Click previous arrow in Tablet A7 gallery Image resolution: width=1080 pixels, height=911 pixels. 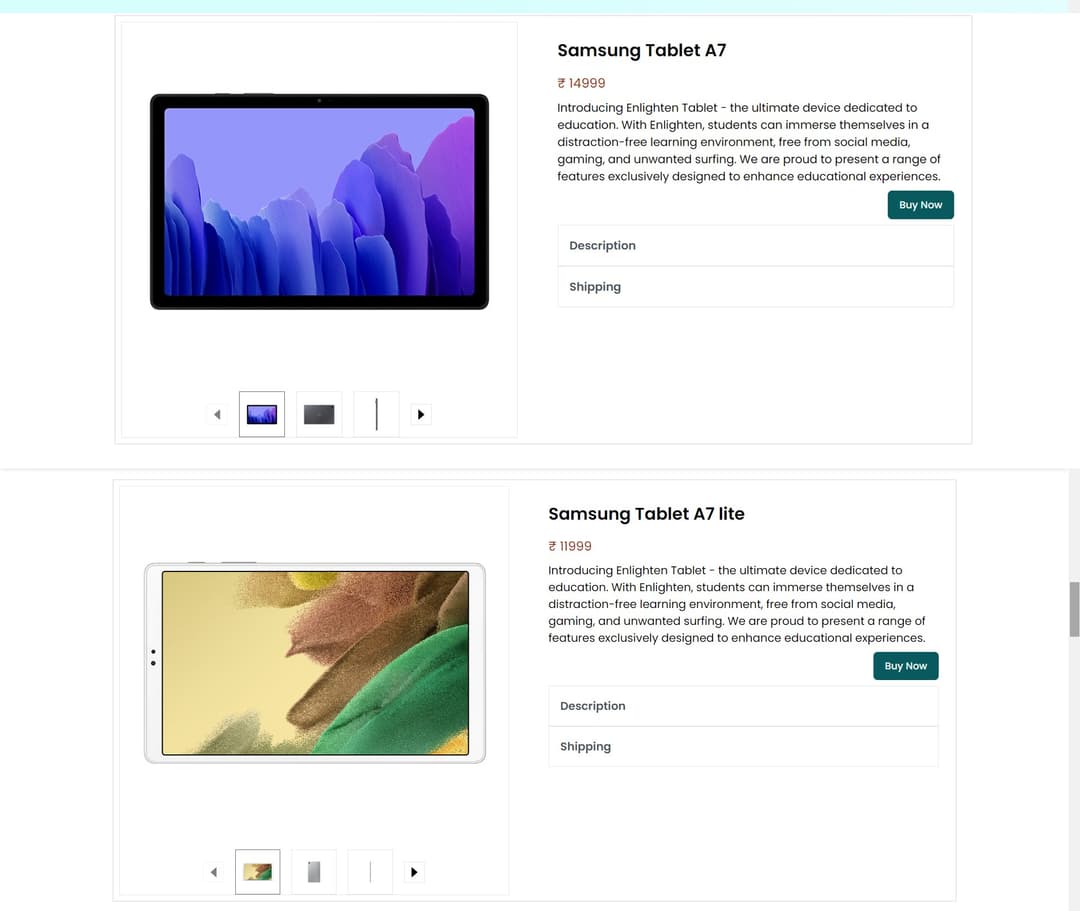pyautogui.click(x=217, y=415)
